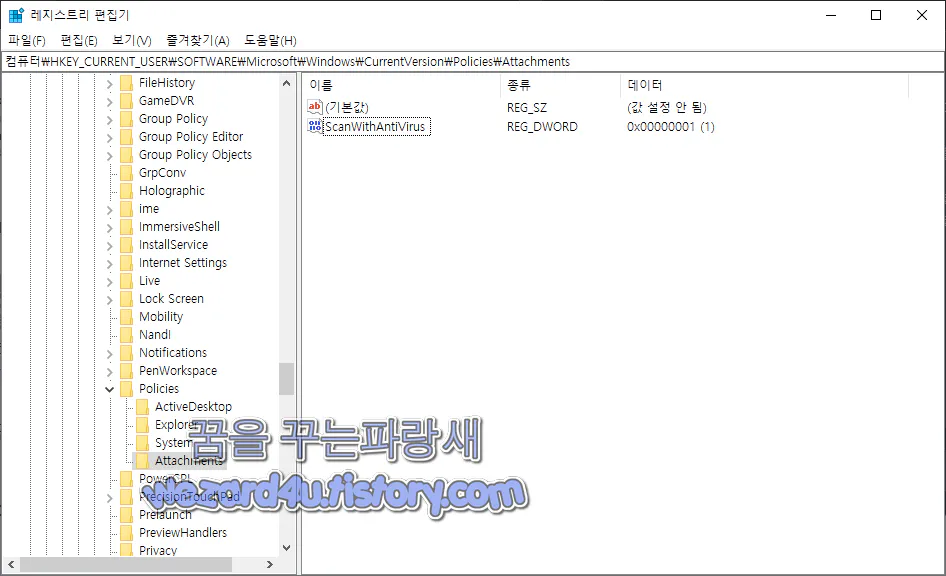Click the Group Policy Editor folder icon

pos(126,137)
